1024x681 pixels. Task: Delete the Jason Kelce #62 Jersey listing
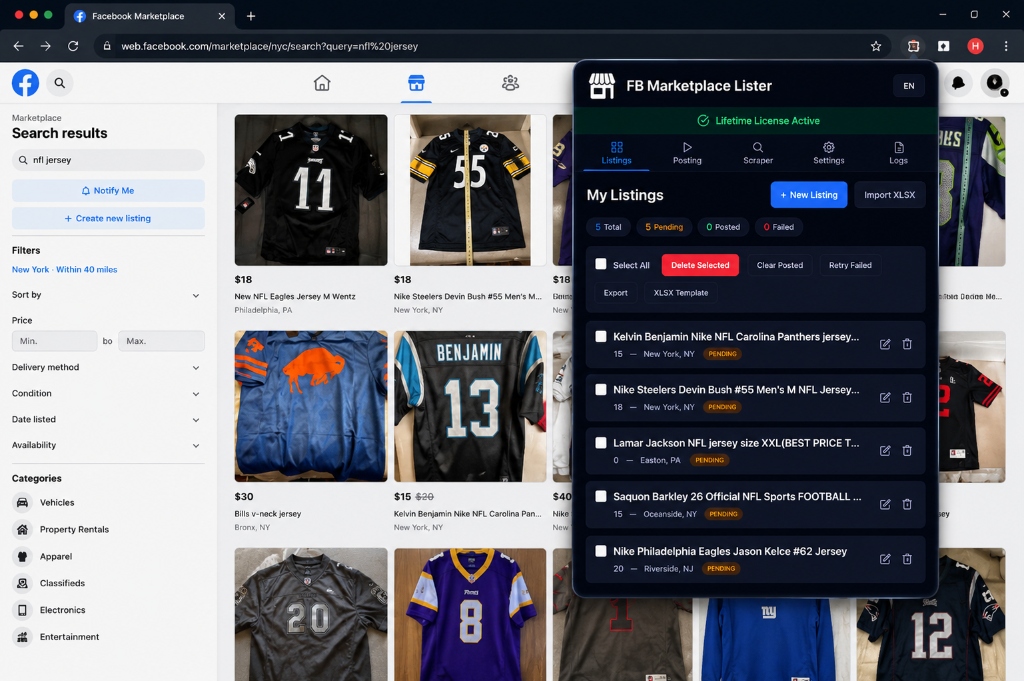pos(907,559)
